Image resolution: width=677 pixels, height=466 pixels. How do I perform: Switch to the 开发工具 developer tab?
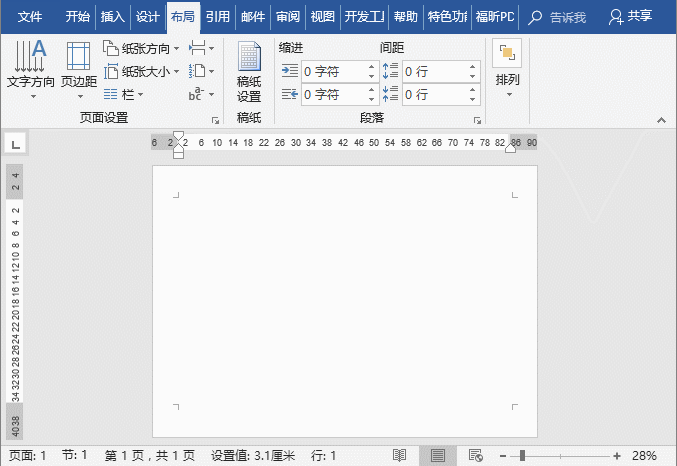point(364,17)
